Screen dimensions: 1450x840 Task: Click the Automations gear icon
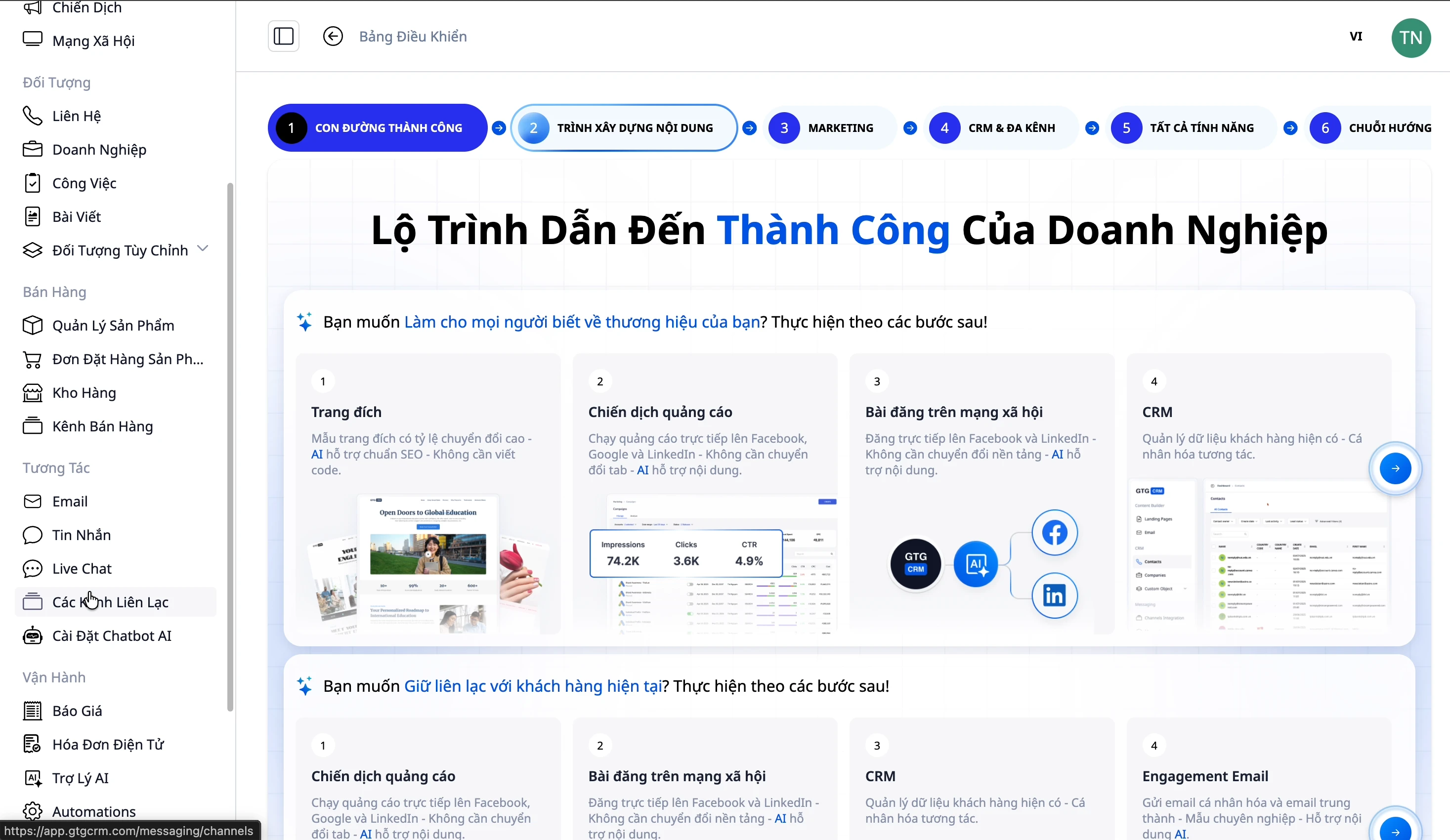(x=33, y=811)
